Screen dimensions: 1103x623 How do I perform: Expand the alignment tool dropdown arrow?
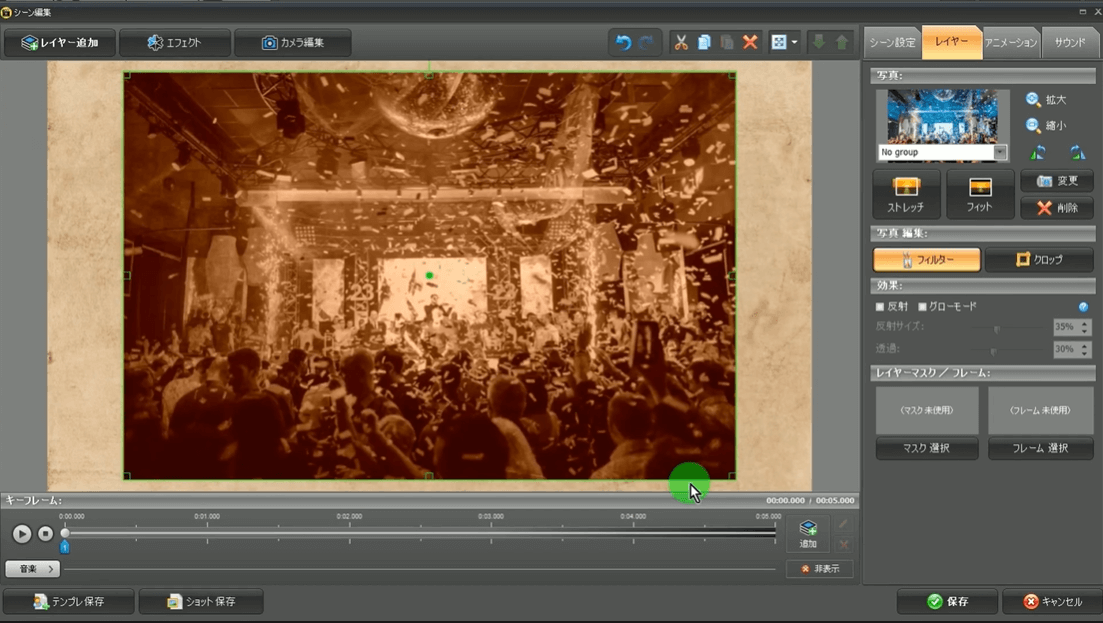795,43
